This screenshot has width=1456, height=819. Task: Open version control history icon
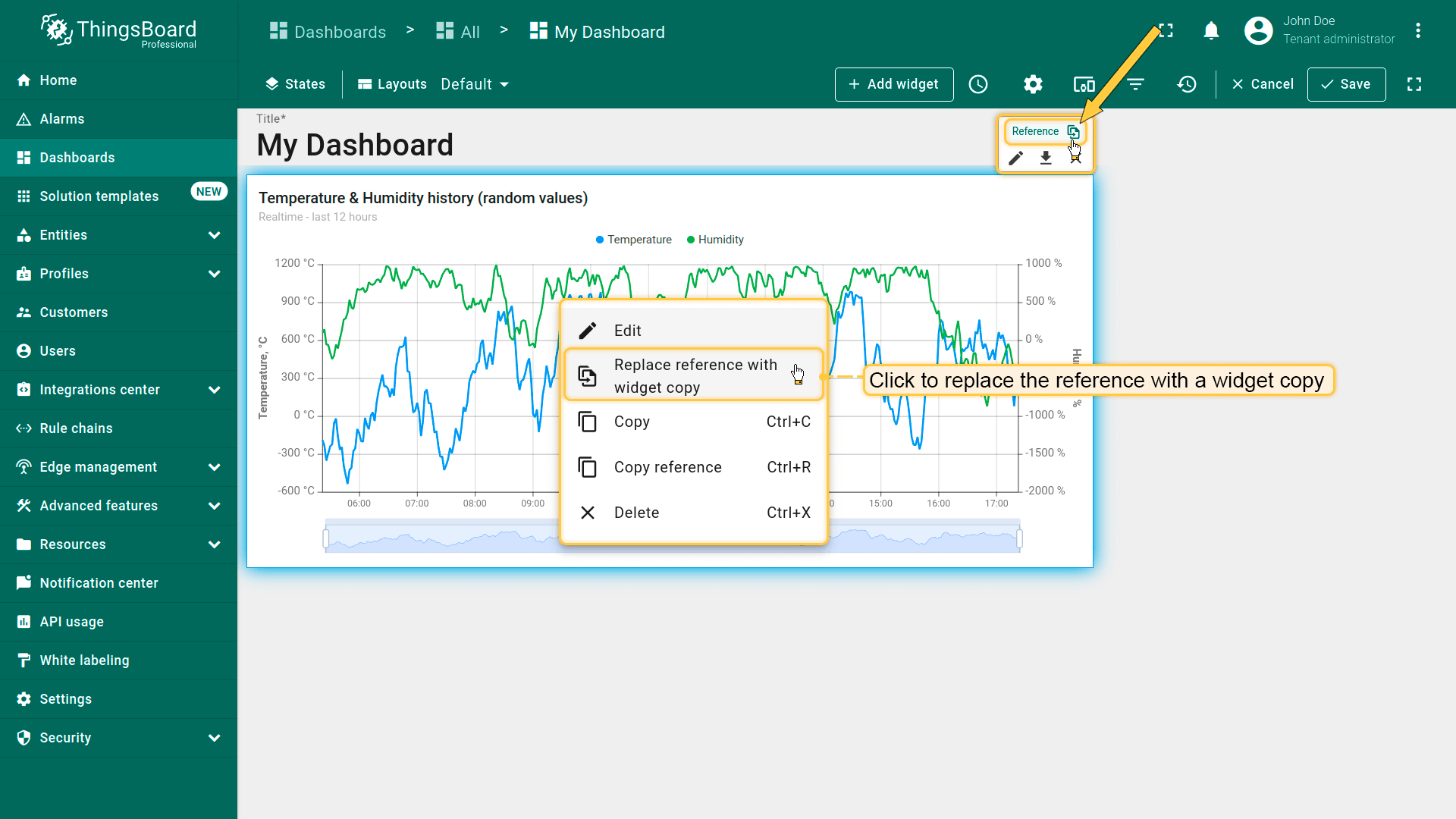coord(1187,84)
